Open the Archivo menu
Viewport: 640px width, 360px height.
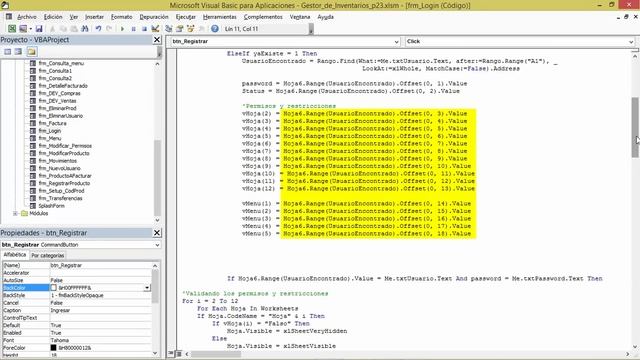click(27, 17)
